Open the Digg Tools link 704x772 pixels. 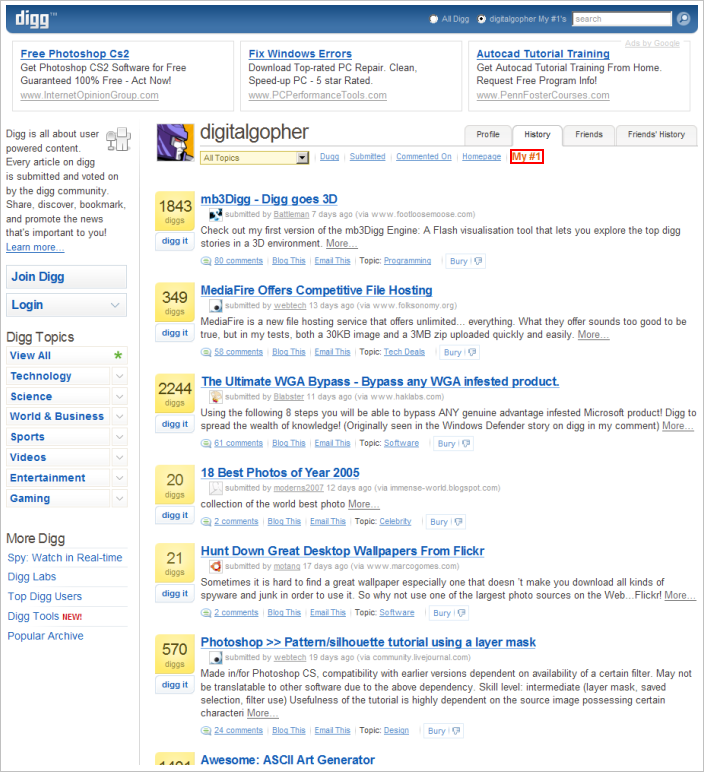[x=33, y=616]
